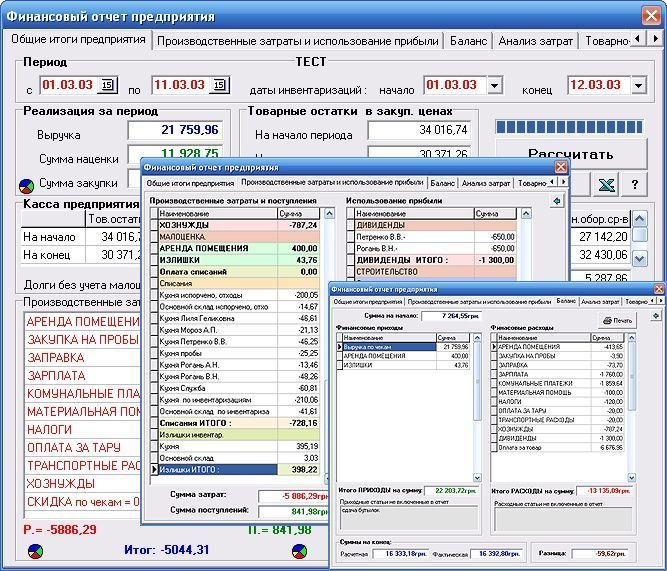Screen dimensions: 667x571
Task: Click Выручка value field 21 759,96
Action: tap(175, 130)
